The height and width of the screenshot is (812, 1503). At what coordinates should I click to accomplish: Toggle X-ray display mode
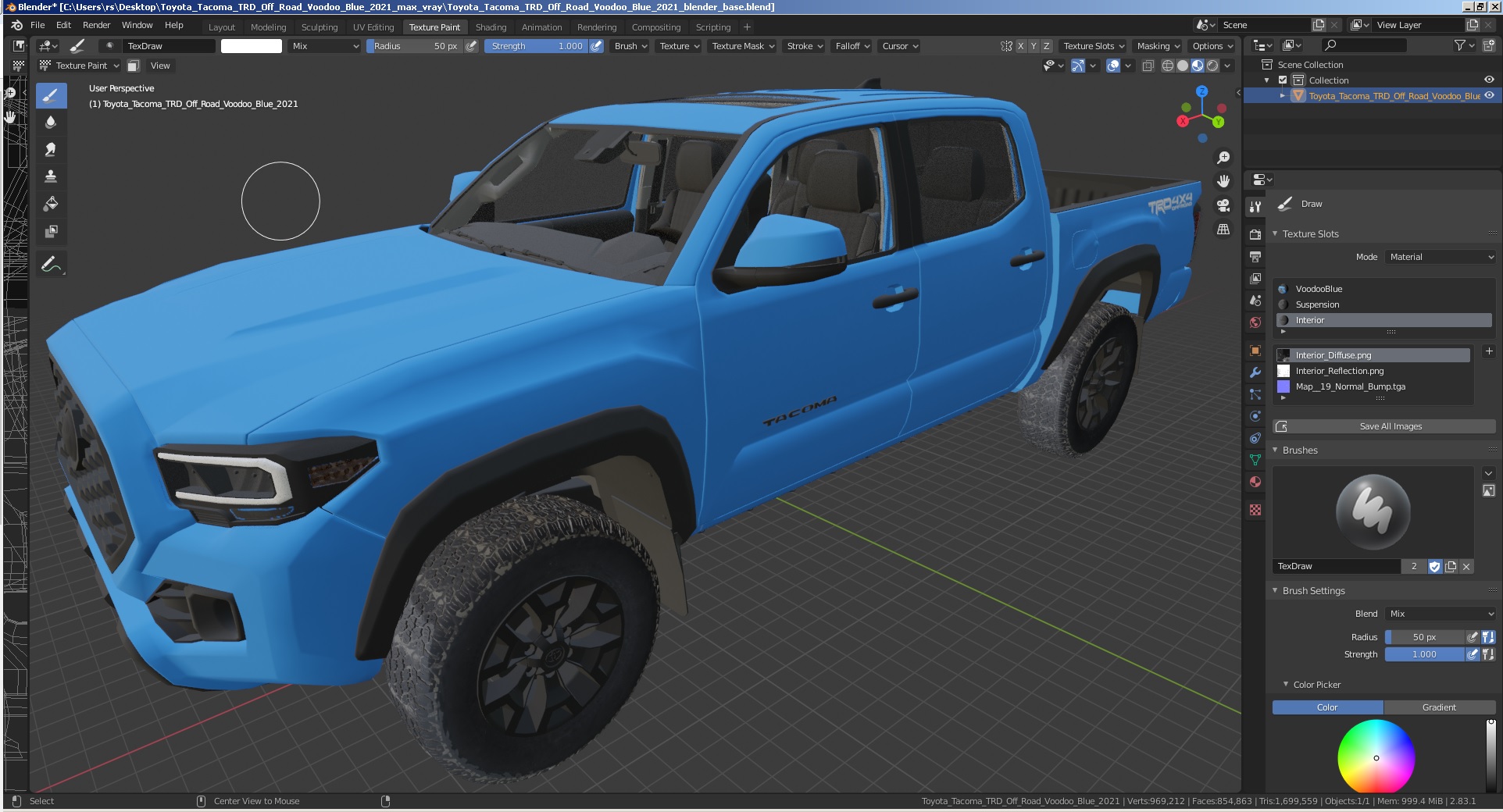[x=1148, y=66]
